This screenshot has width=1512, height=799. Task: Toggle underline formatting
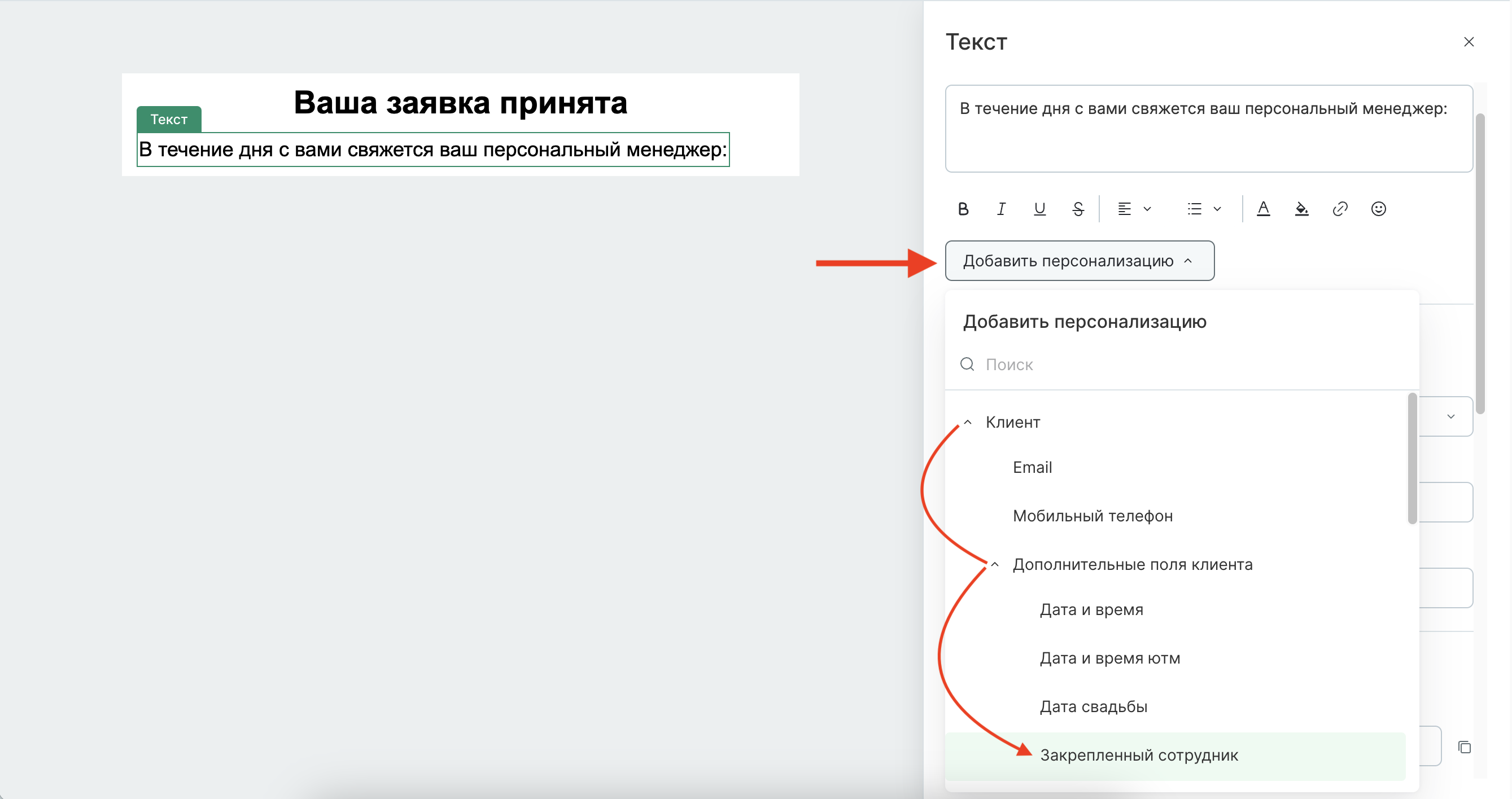[x=1039, y=209]
